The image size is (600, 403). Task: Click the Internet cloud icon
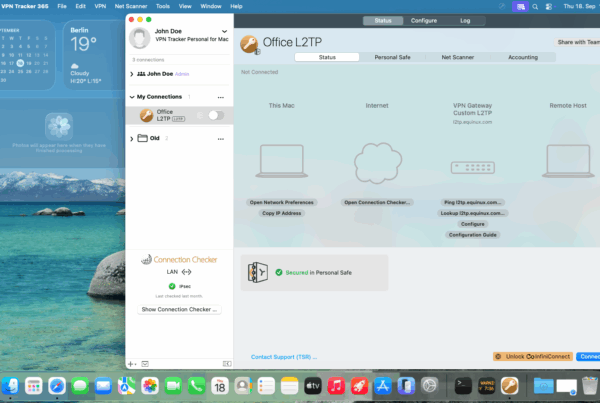[376, 162]
